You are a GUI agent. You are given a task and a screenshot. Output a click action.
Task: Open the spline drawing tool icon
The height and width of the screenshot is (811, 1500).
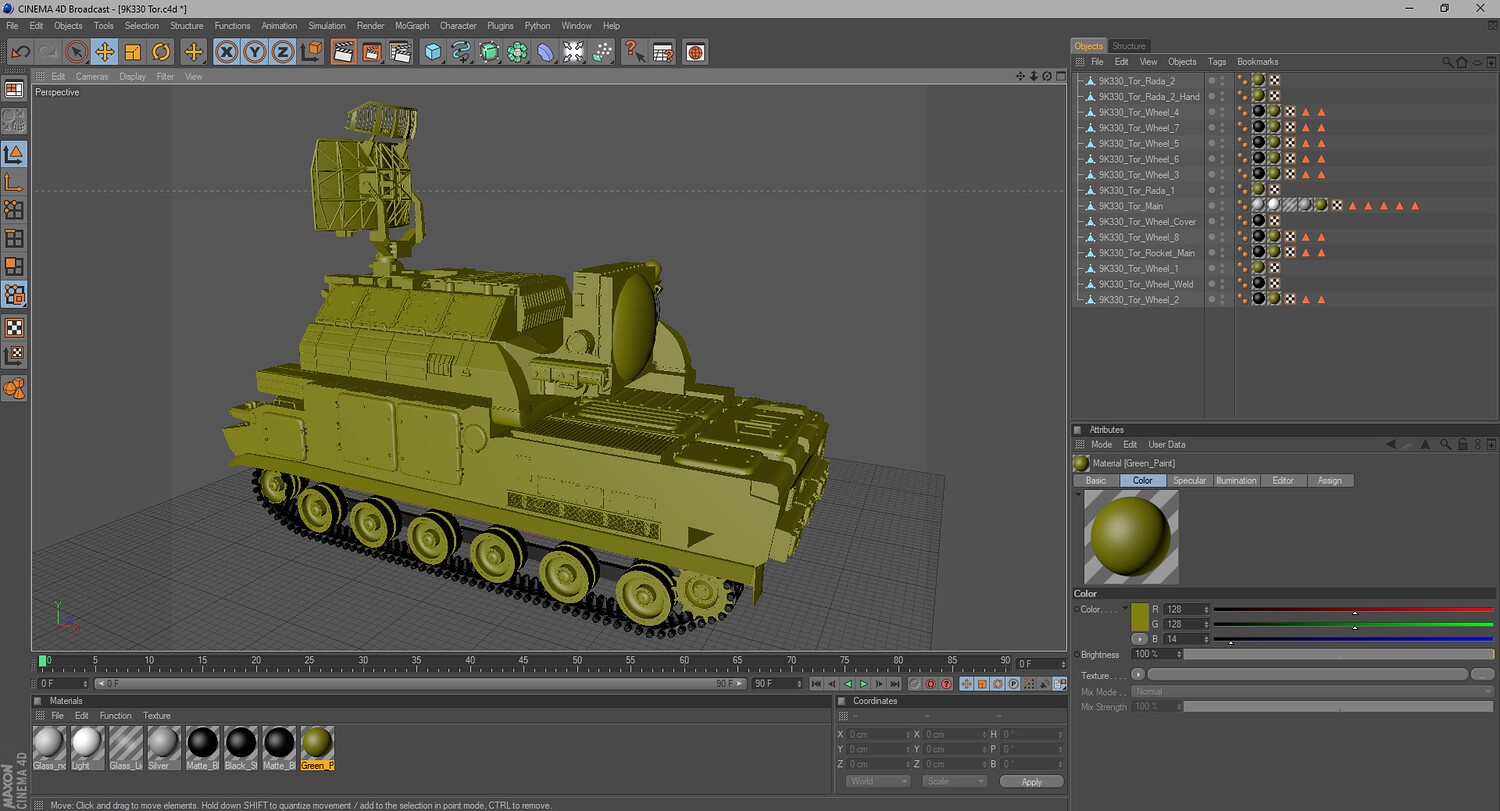point(461,52)
